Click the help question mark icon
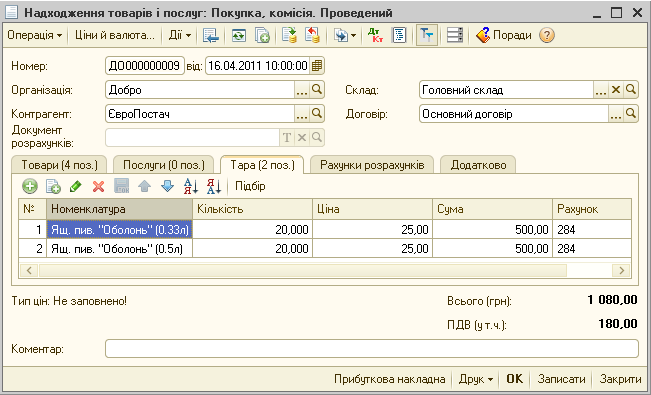 (x=547, y=35)
